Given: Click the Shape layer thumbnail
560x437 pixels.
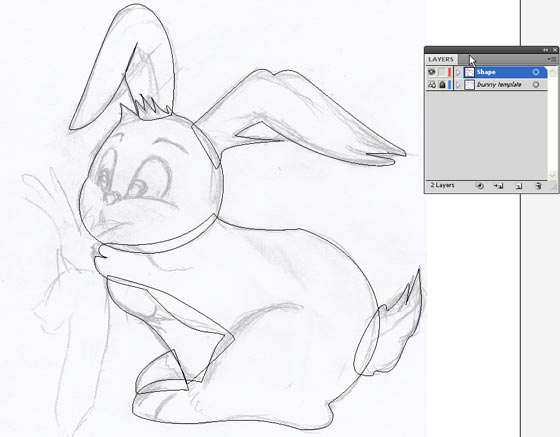Looking at the screenshot, I should tap(469, 72).
